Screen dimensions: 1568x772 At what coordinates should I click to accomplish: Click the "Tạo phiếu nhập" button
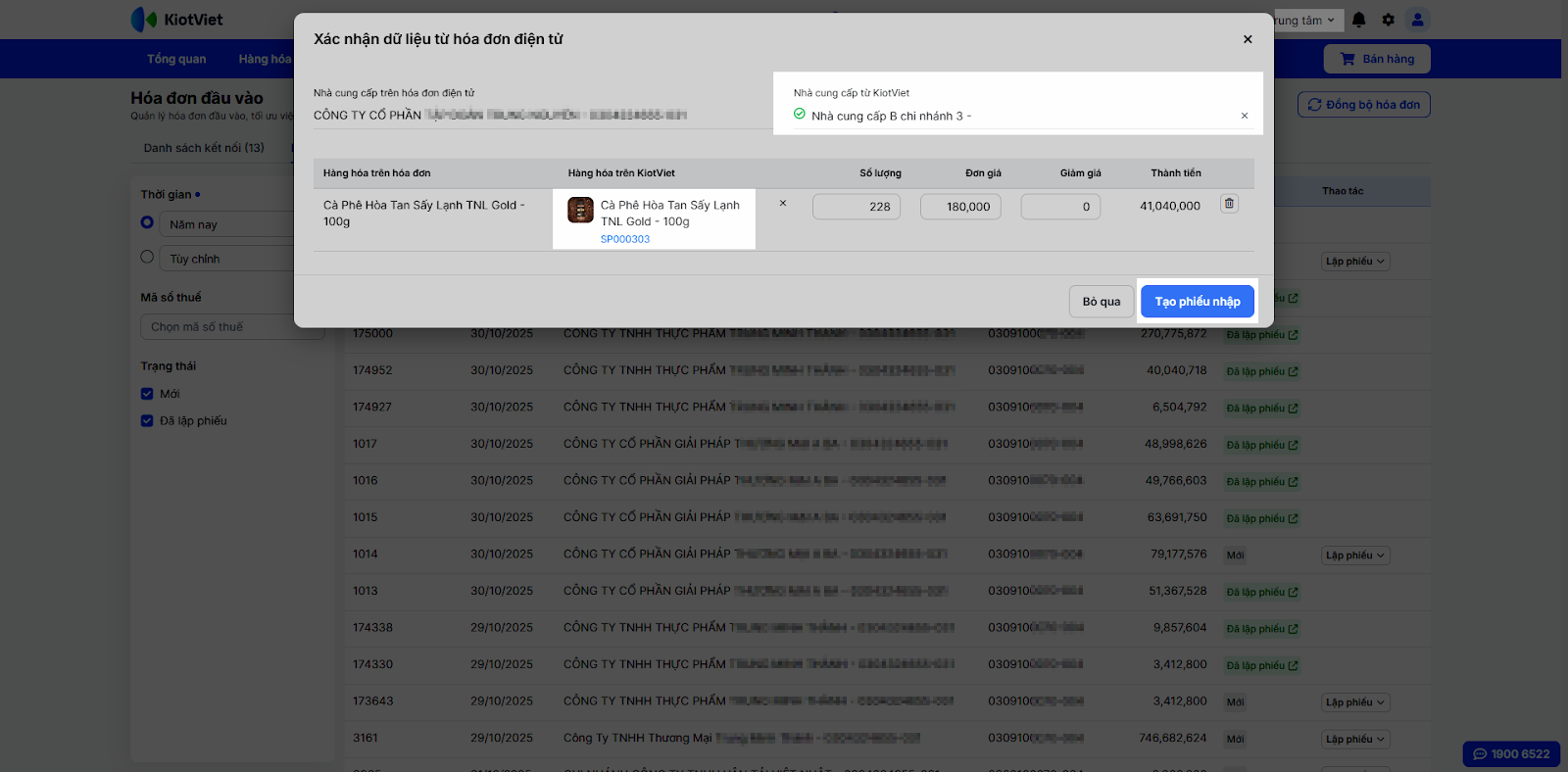coord(1197,302)
